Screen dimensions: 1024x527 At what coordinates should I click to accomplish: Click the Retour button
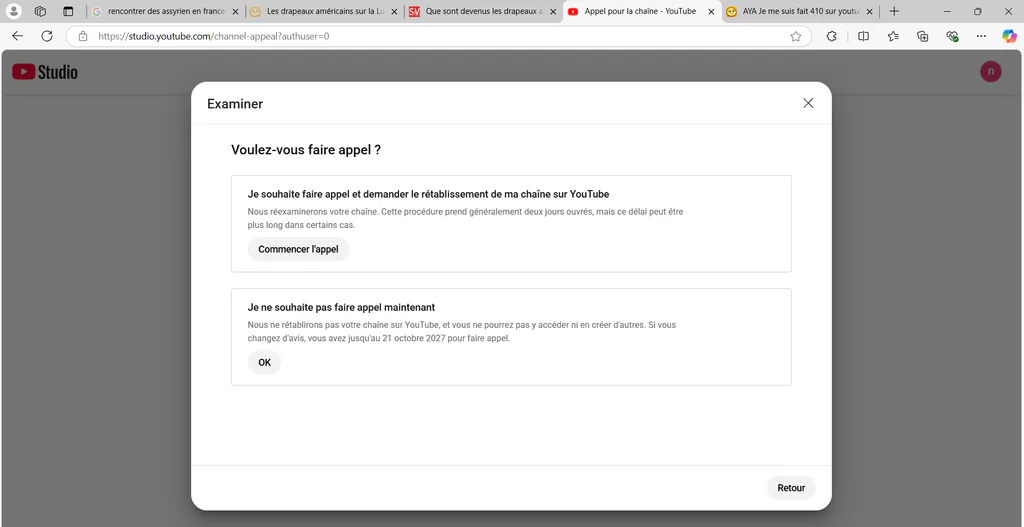tap(791, 488)
